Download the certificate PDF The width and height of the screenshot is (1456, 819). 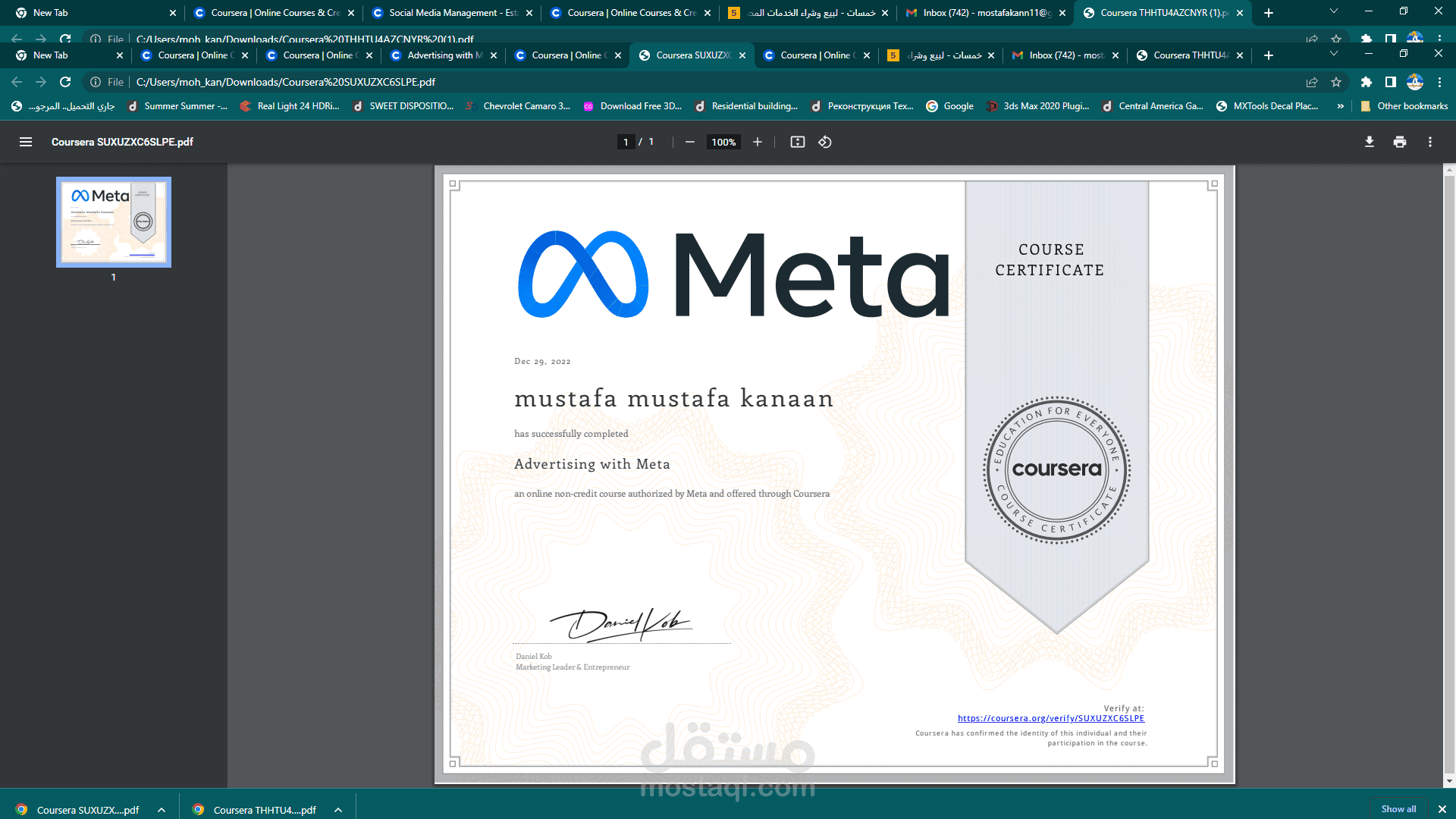1369,142
